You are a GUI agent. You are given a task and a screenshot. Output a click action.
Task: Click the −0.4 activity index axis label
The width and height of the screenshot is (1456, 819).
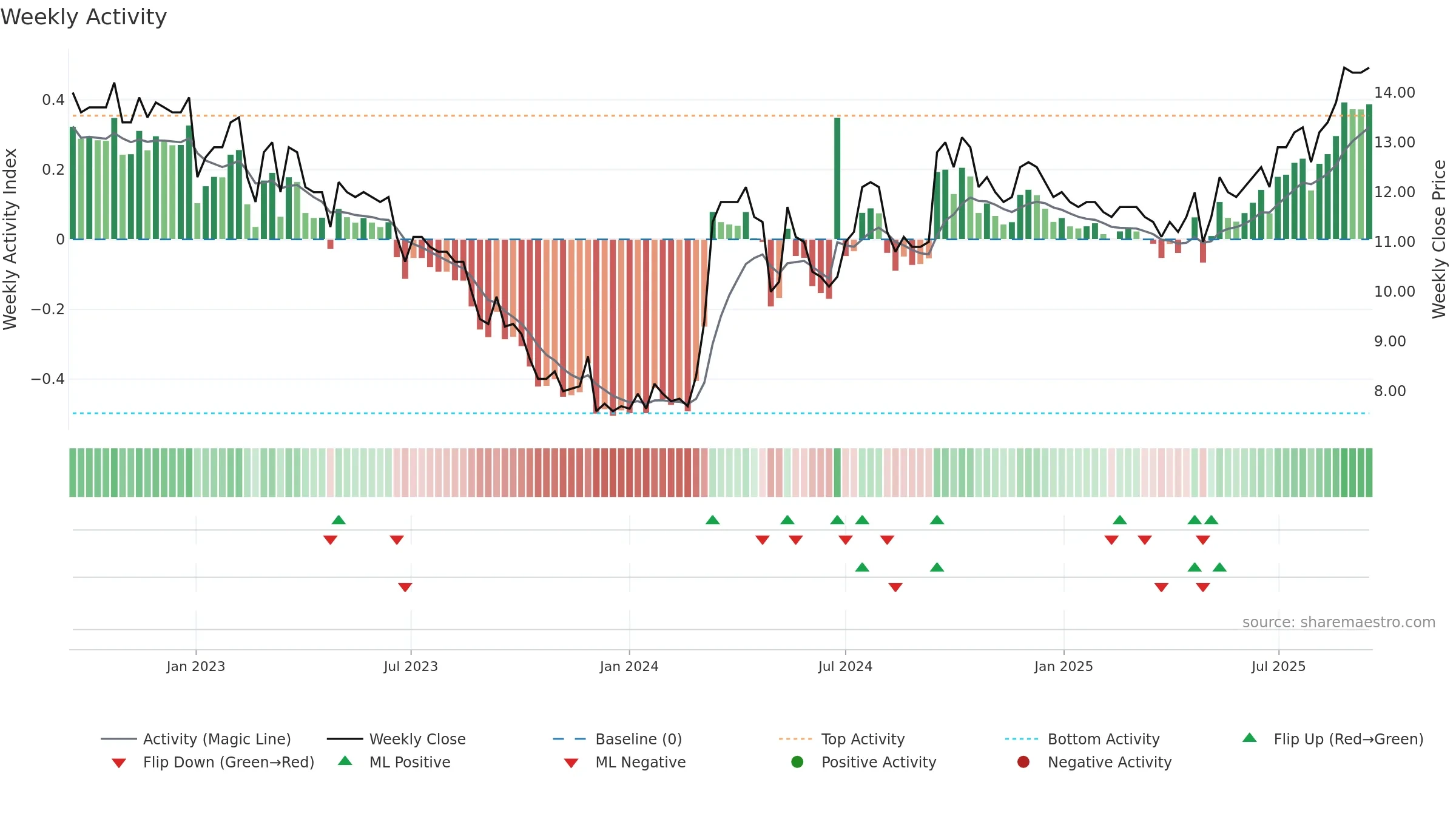point(47,379)
